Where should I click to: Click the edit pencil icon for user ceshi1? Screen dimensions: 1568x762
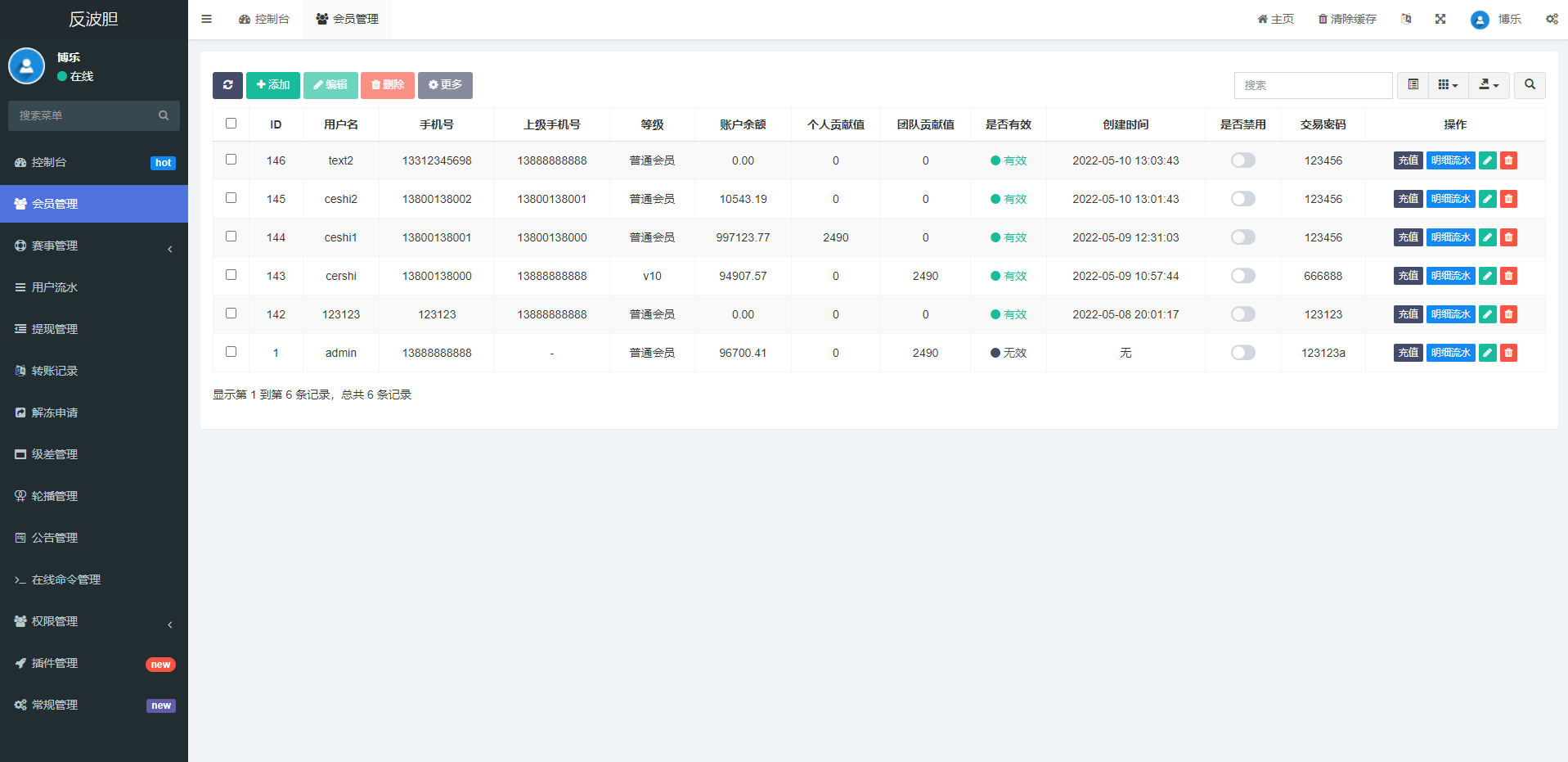pos(1487,237)
